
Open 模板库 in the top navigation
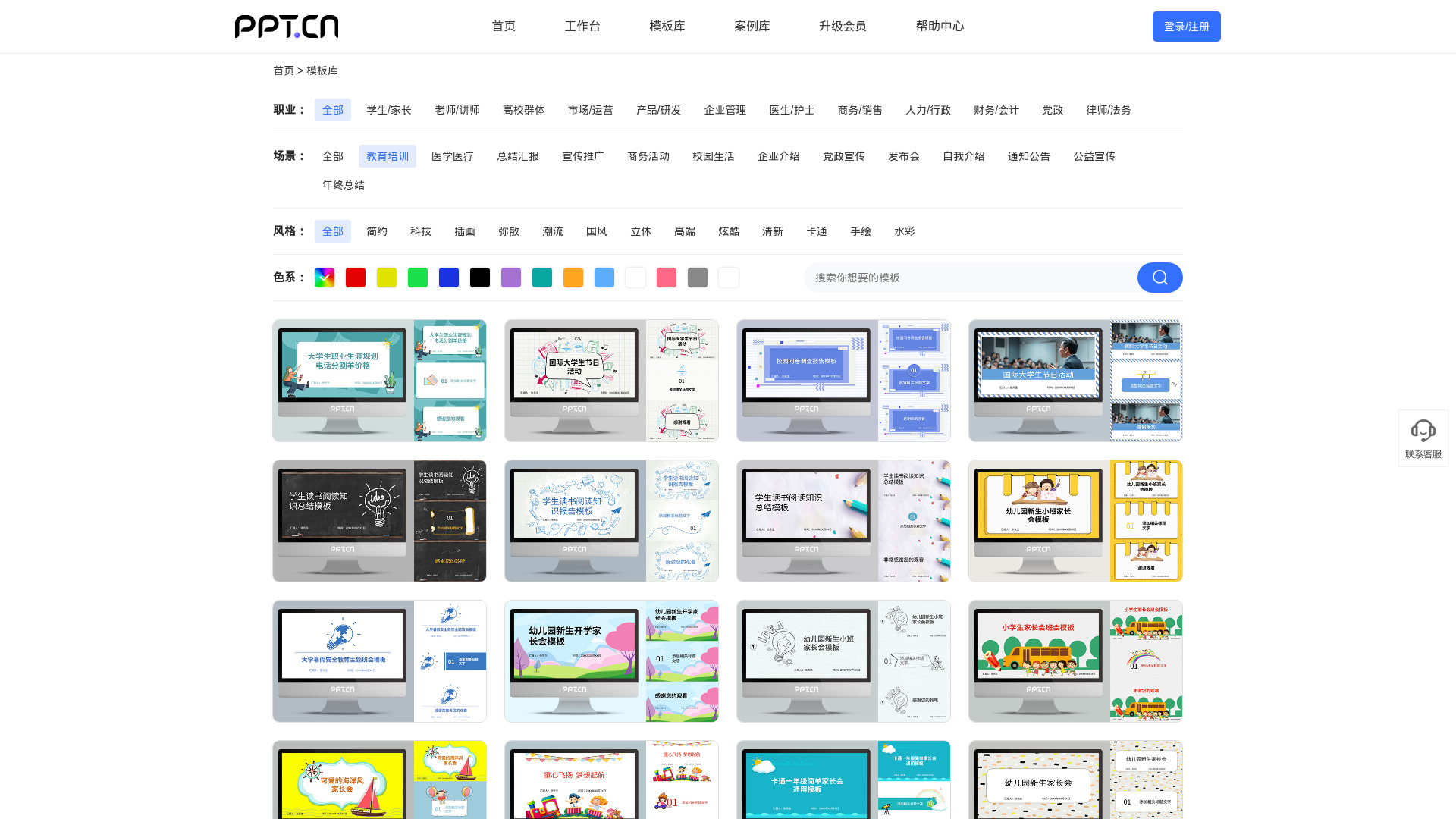click(x=667, y=27)
